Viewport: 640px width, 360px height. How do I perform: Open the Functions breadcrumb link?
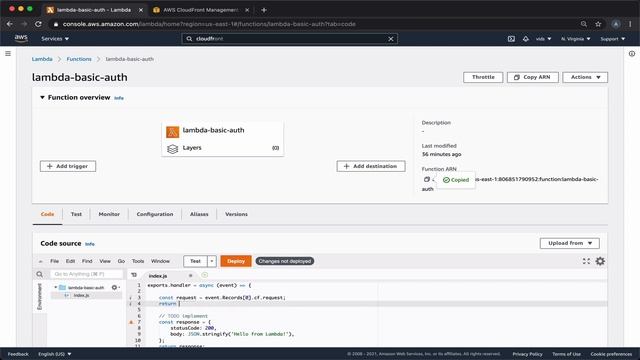(79, 59)
